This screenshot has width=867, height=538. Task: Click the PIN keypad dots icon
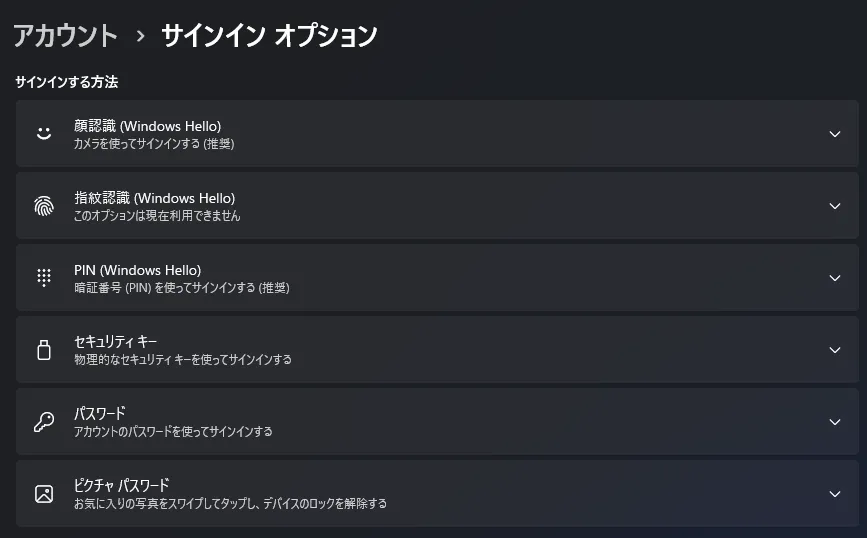[x=43, y=278]
